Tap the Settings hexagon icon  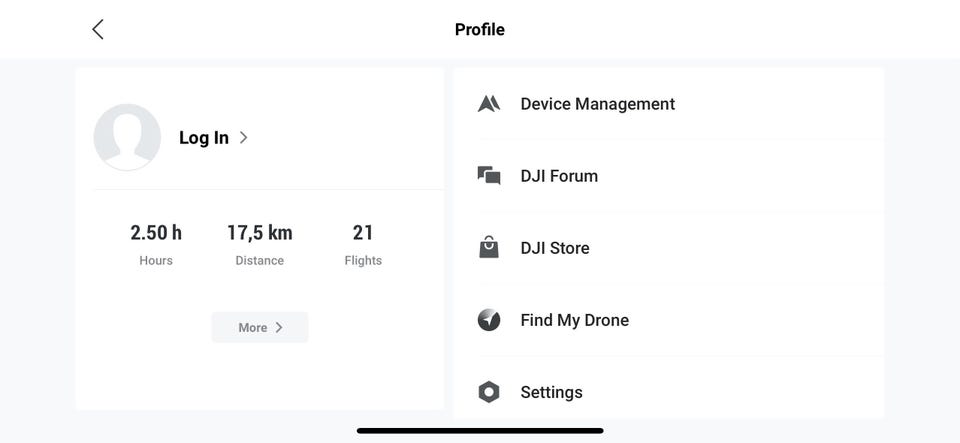point(489,392)
